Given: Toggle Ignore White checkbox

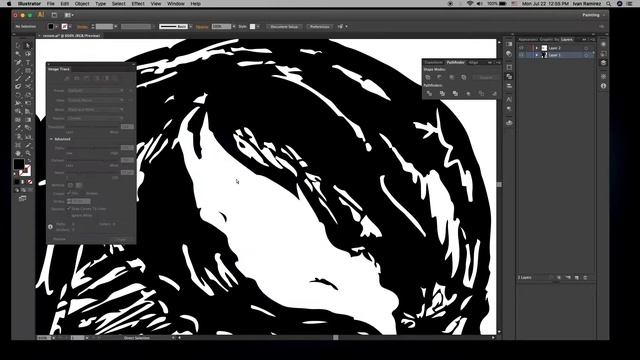Looking at the screenshot, I should point(69,215).
